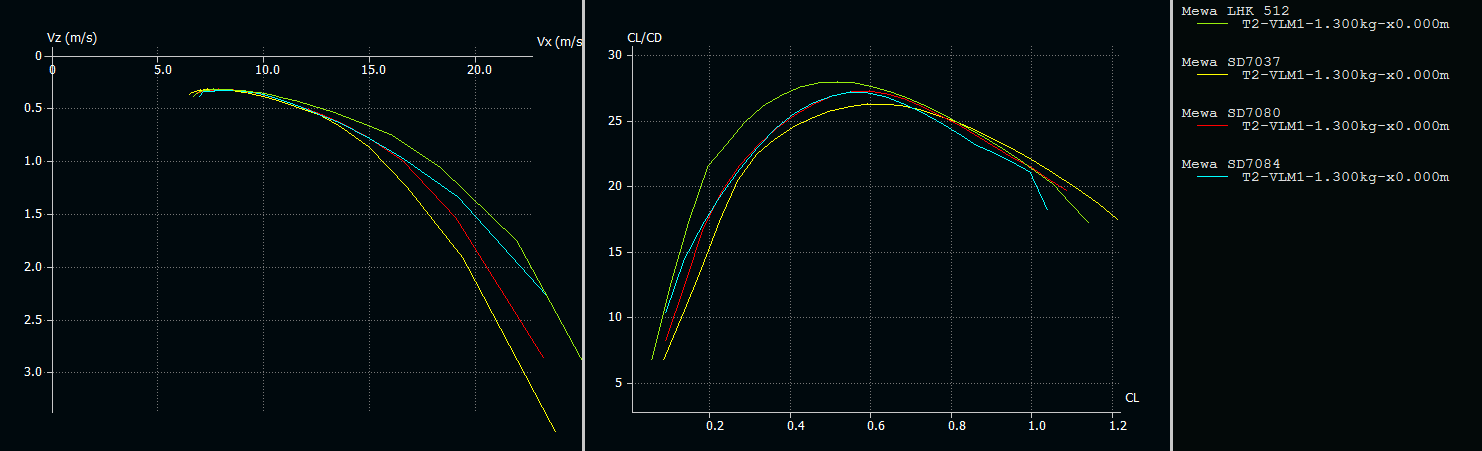The width and height of the screenshot is (1482, 451).
Task: Select the T2-VLM1 polar under SD7037
Action: (1344, 75)
